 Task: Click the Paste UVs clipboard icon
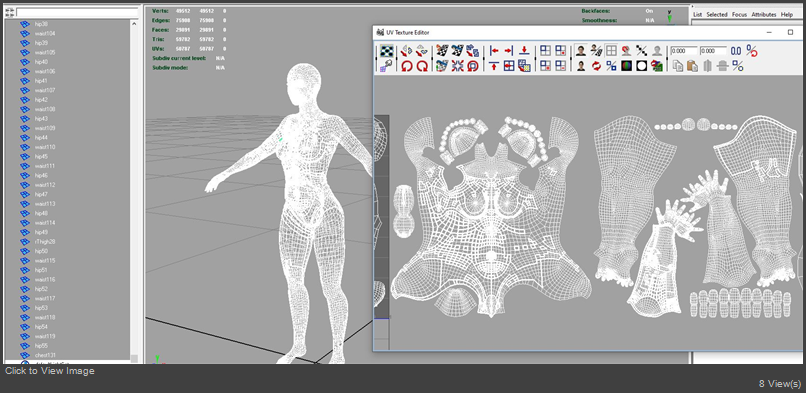click(692, 66)
